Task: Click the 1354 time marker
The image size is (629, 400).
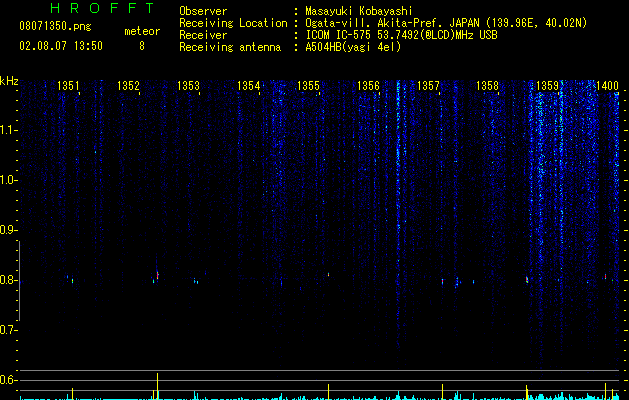Action: tap(248, 86)
